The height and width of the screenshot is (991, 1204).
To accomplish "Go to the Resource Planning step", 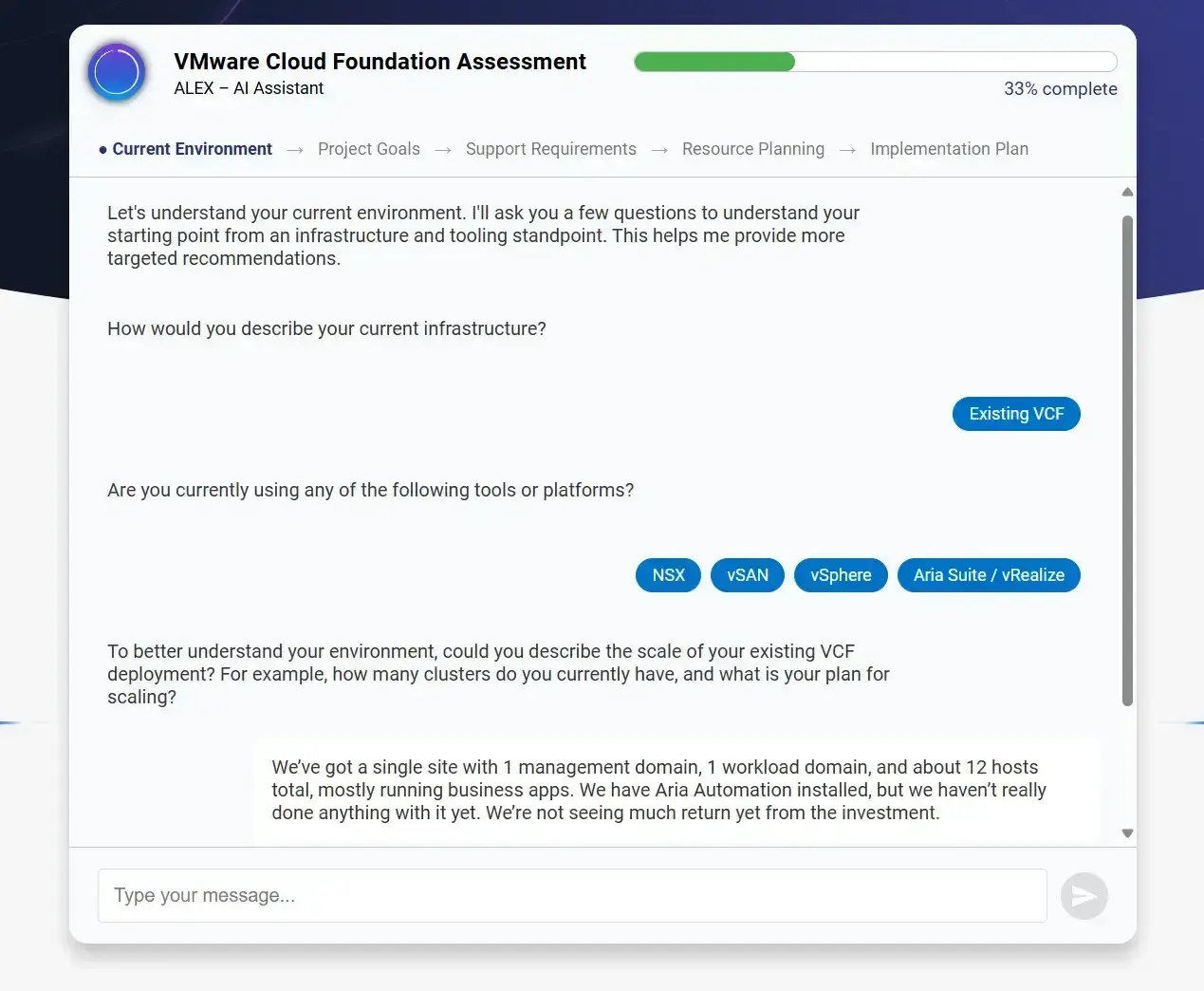I will click(753, 149).
